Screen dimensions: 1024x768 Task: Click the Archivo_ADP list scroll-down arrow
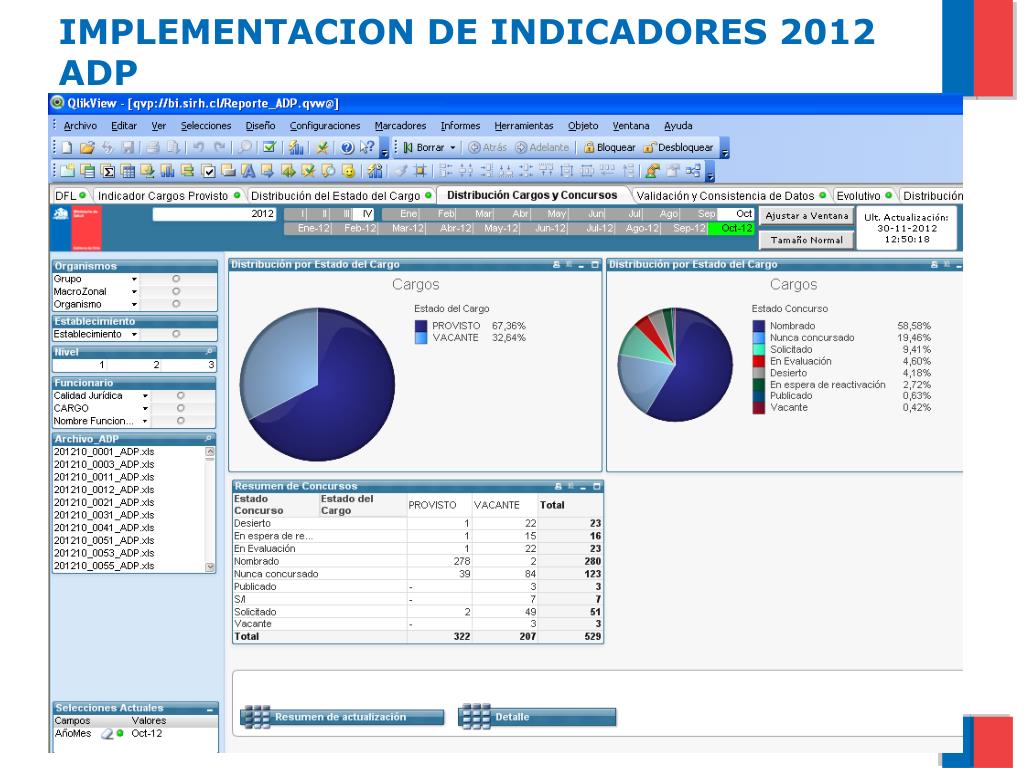pyautogui.click(x=210, y=567)
